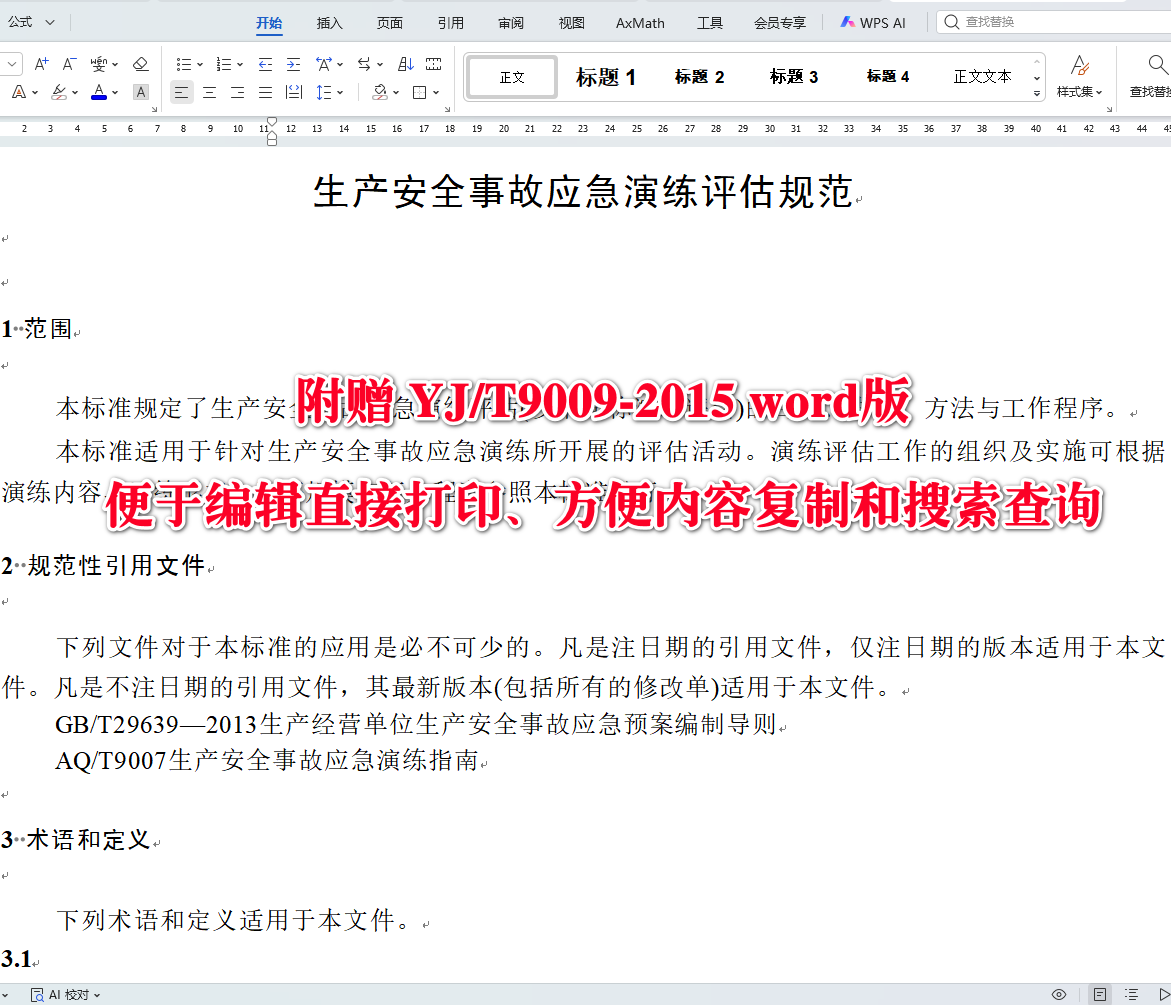Select the pinyin guide icon
1171x1005 pixels.
(99, 63)
